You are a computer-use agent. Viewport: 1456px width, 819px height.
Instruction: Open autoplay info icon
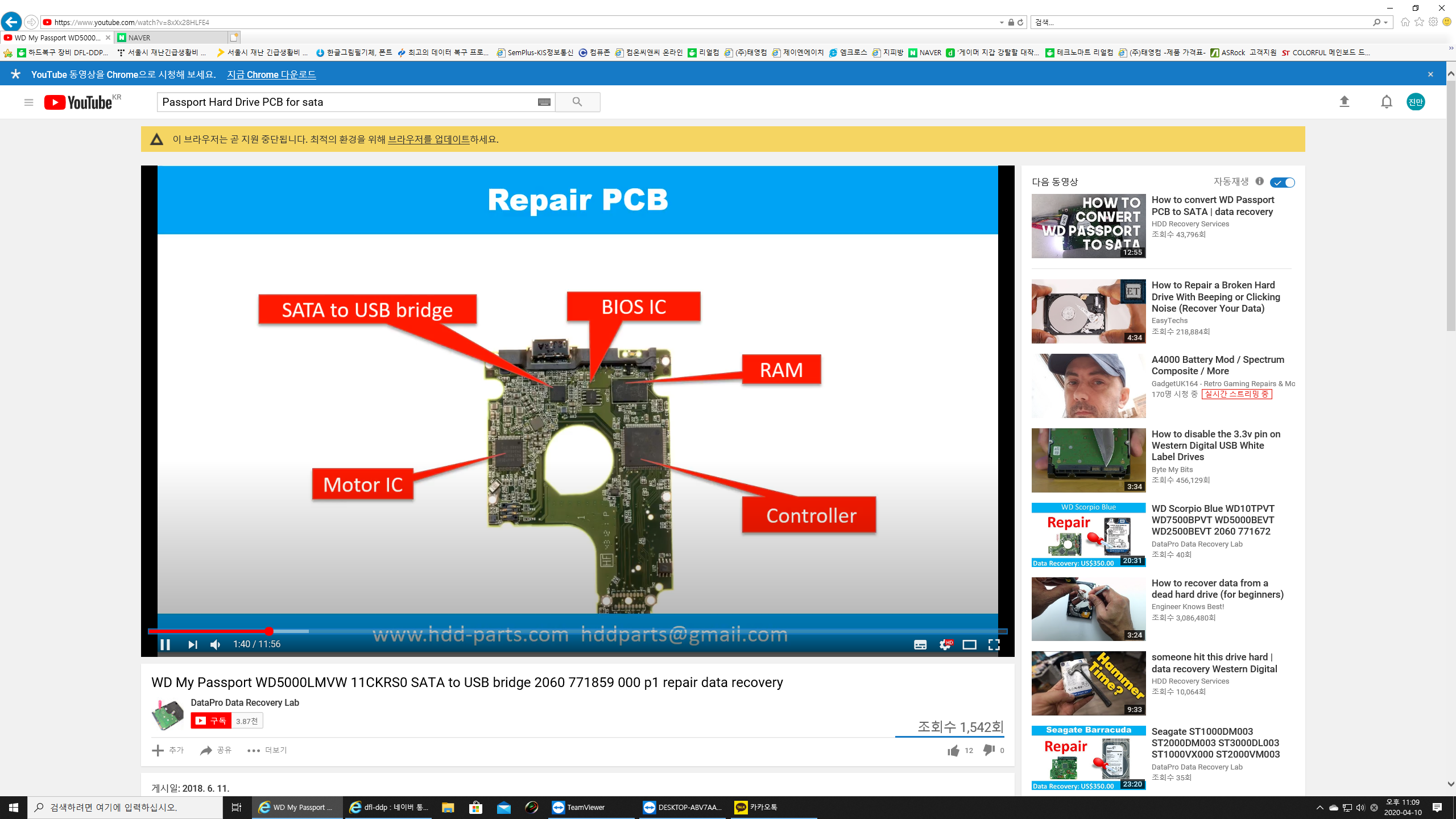tap(1259, 181)
